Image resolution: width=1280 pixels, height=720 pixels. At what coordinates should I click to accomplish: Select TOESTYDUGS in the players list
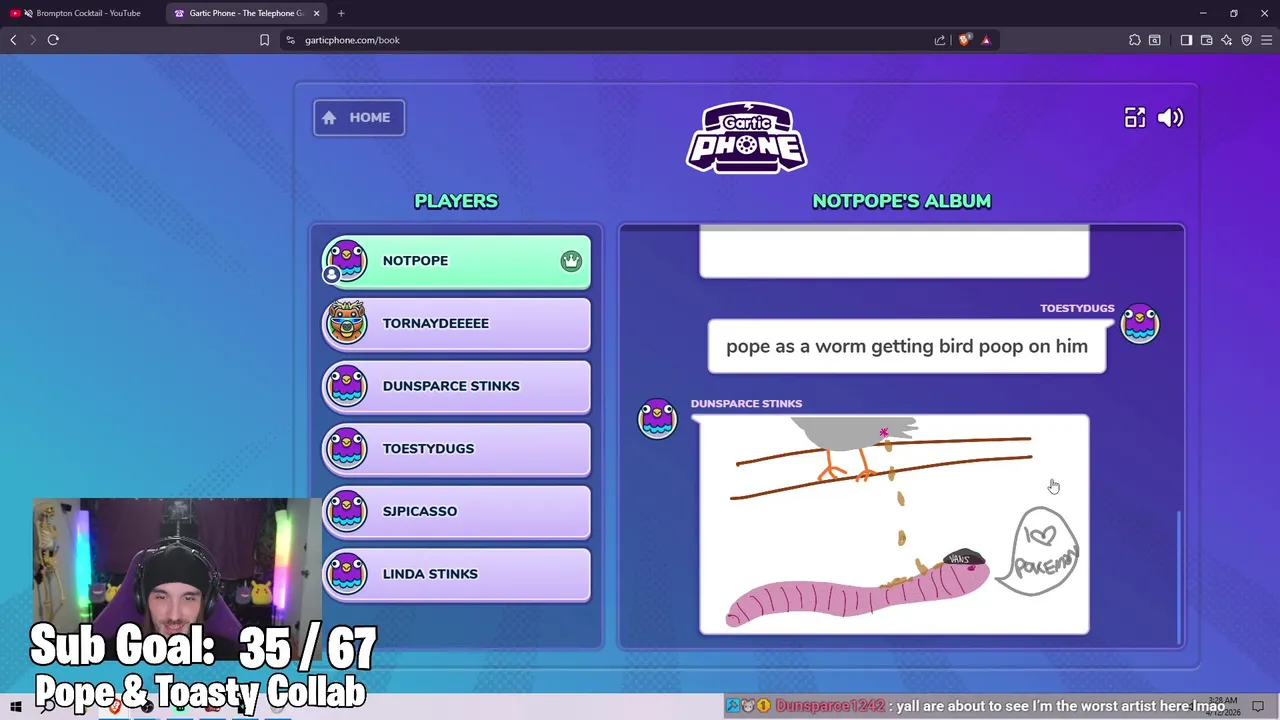(x=456, y=449)
